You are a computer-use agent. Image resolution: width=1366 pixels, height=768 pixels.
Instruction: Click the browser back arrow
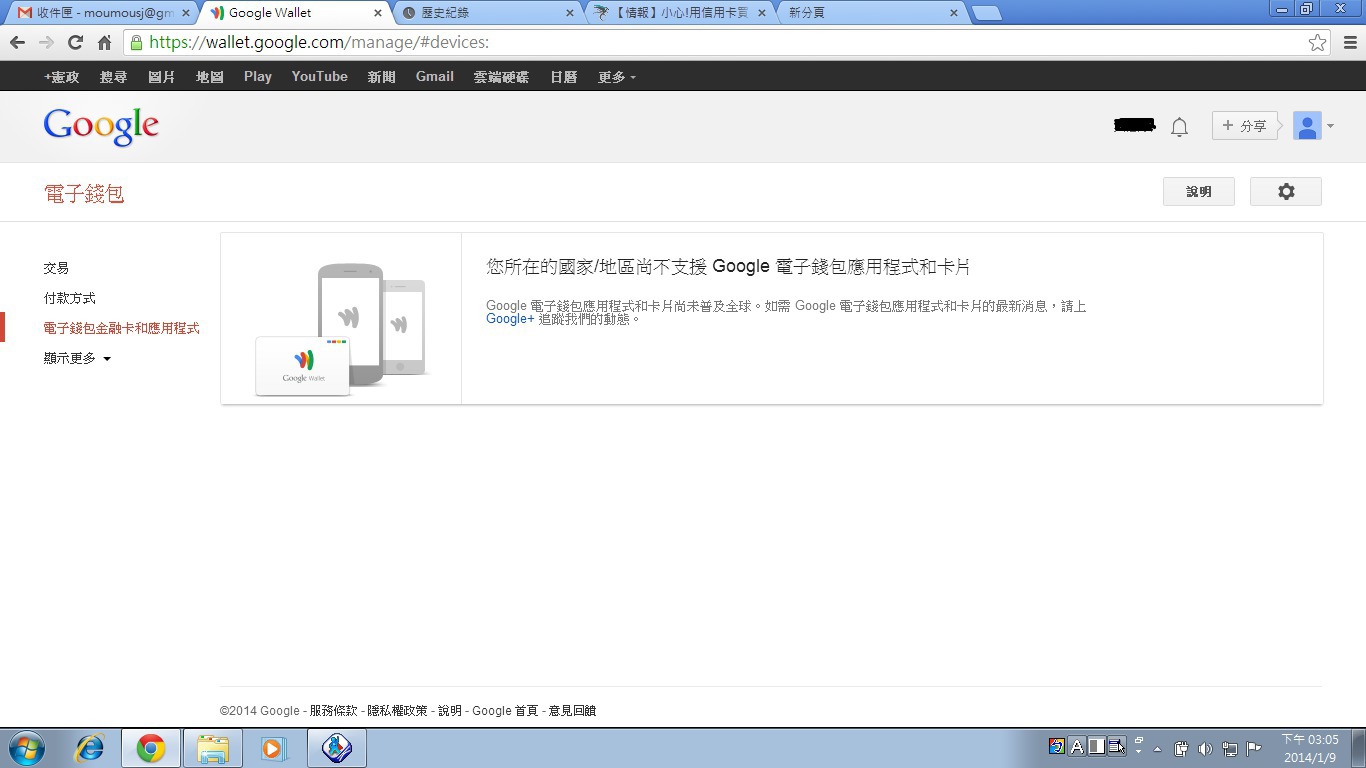tap(17, 43)
